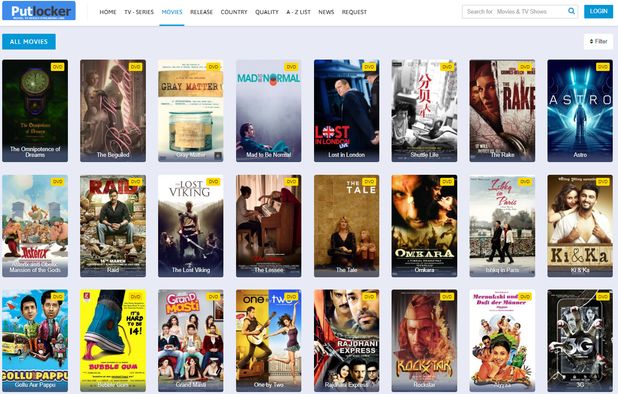The height and width of the screenshot is (394, 618).
Task: Open the Country menu
Action: click(x=234, y=12)
